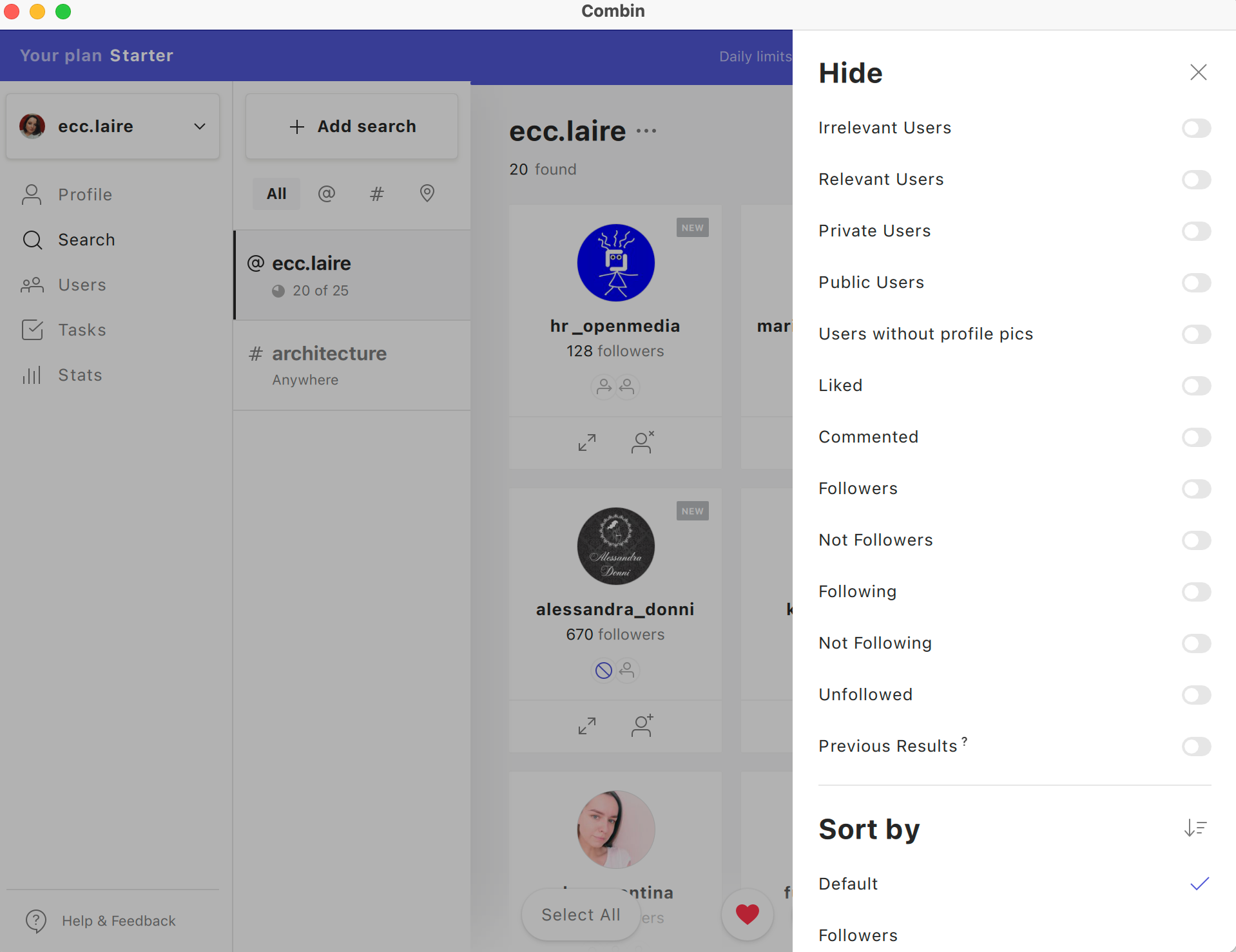Open Stats in the sidebar

point(80,375)
